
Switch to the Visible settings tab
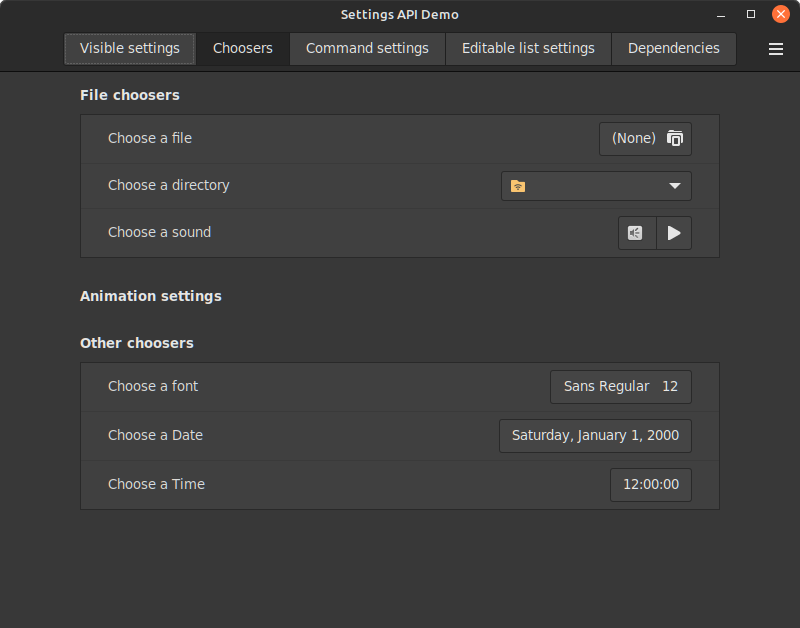(x=129, y=48)
